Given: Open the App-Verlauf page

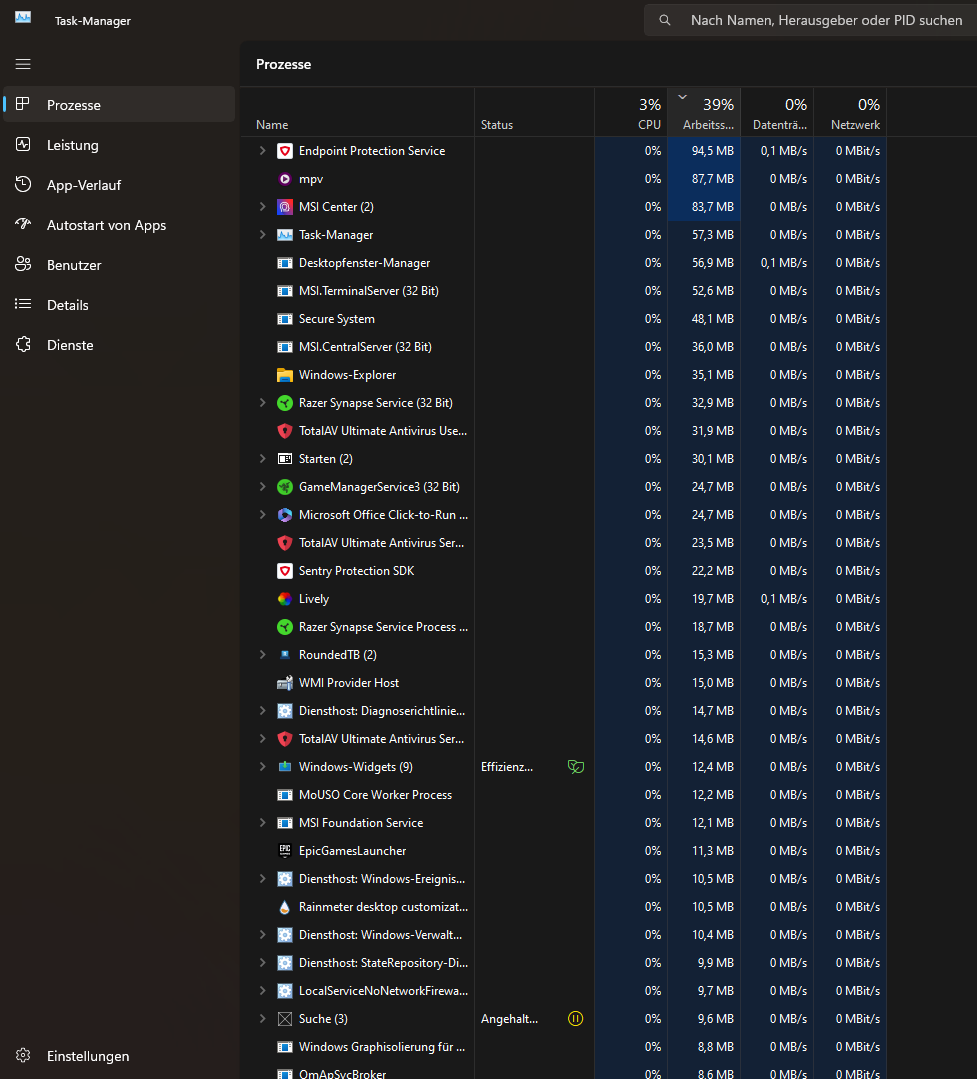Looking at the screenshot, I should pos(119,185).
